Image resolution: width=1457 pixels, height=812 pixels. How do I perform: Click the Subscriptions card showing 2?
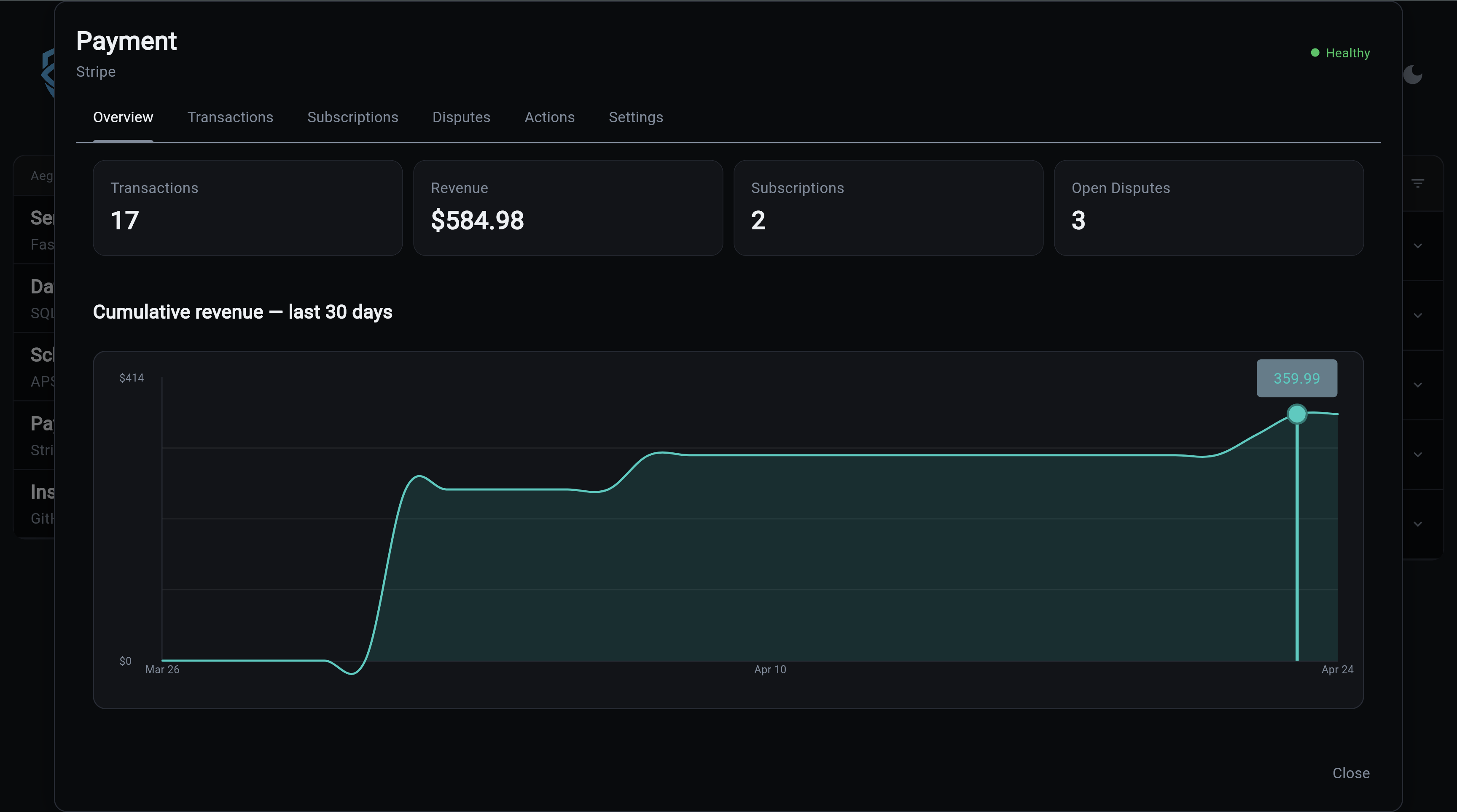(x=888, y=208)
